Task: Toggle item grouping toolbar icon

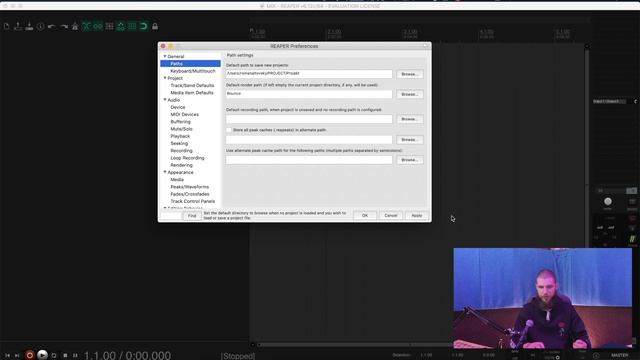Action: pos(98,27)
